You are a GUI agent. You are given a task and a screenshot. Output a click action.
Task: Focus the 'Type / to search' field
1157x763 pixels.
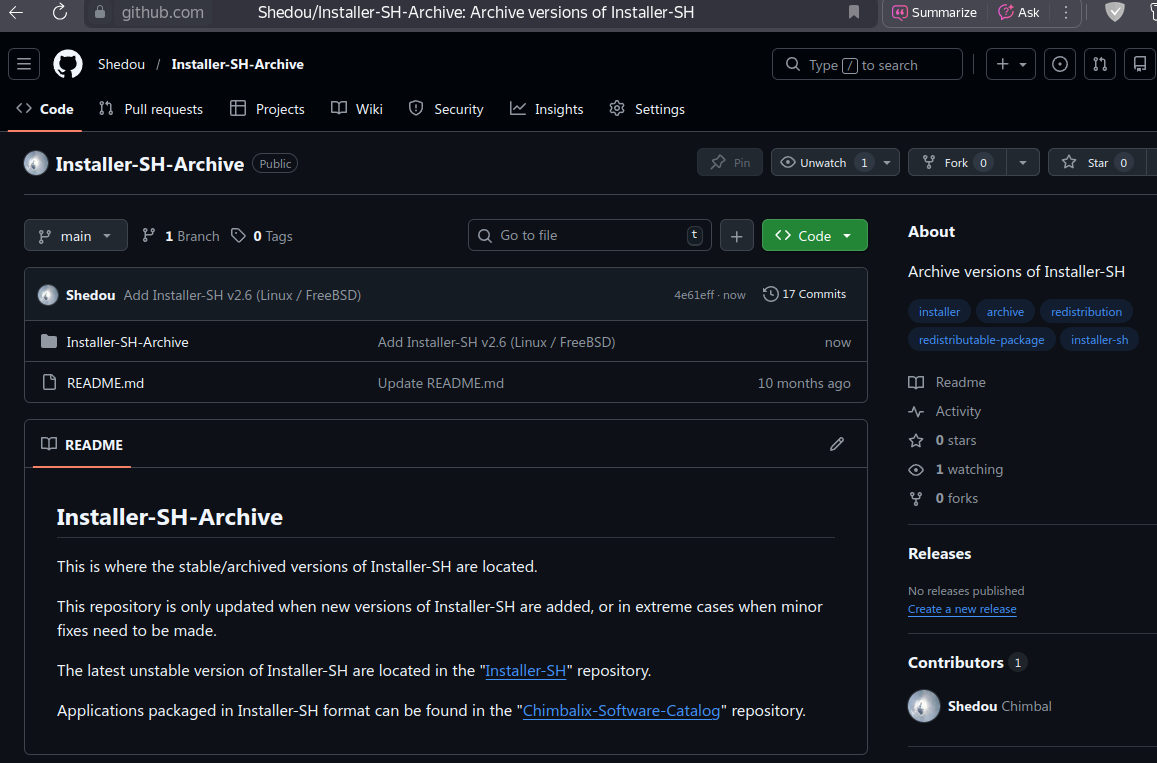pyautogui.click(x=867, y=64)
